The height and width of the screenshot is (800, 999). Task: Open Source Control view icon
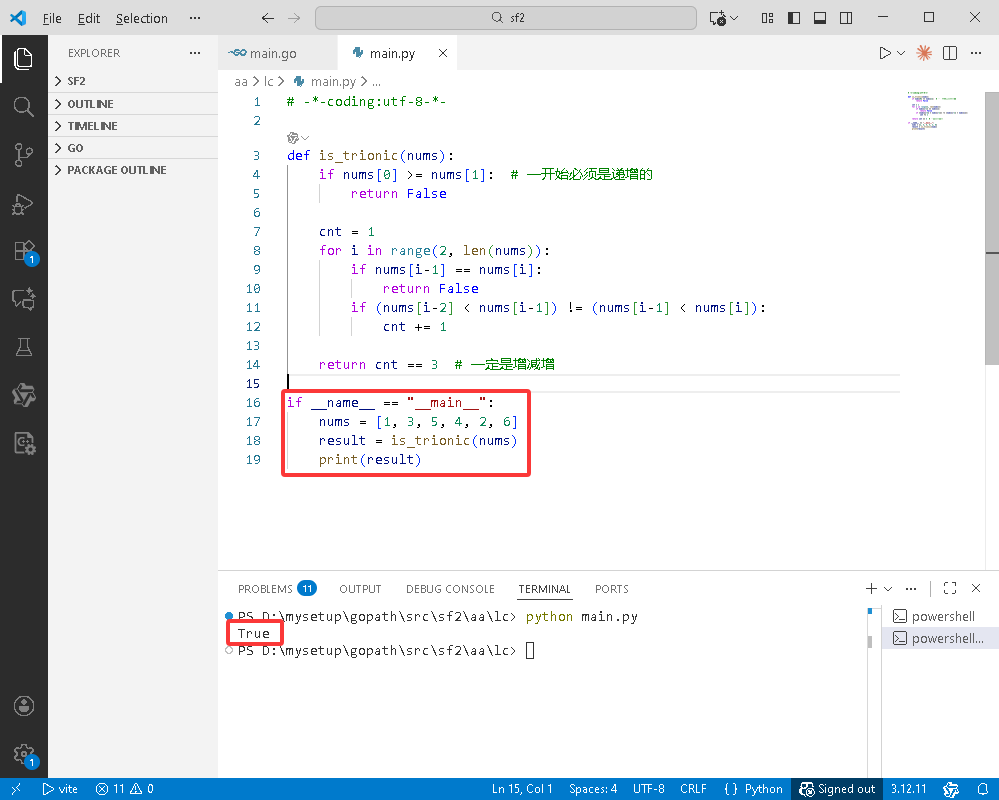pos(24,155)
